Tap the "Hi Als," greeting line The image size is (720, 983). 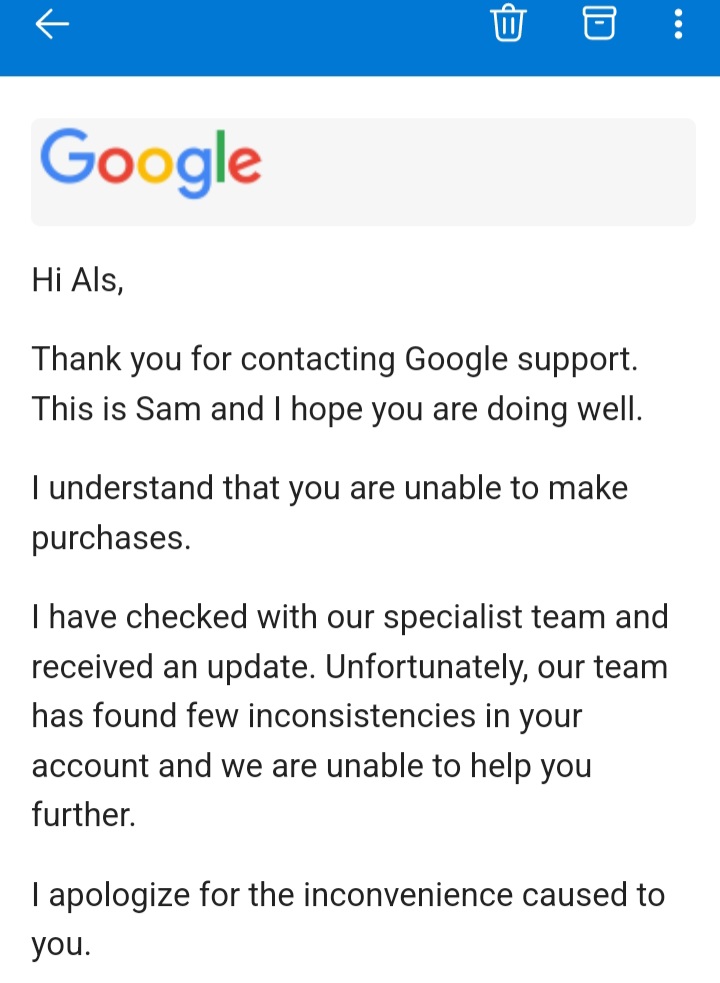click(78, 281)
